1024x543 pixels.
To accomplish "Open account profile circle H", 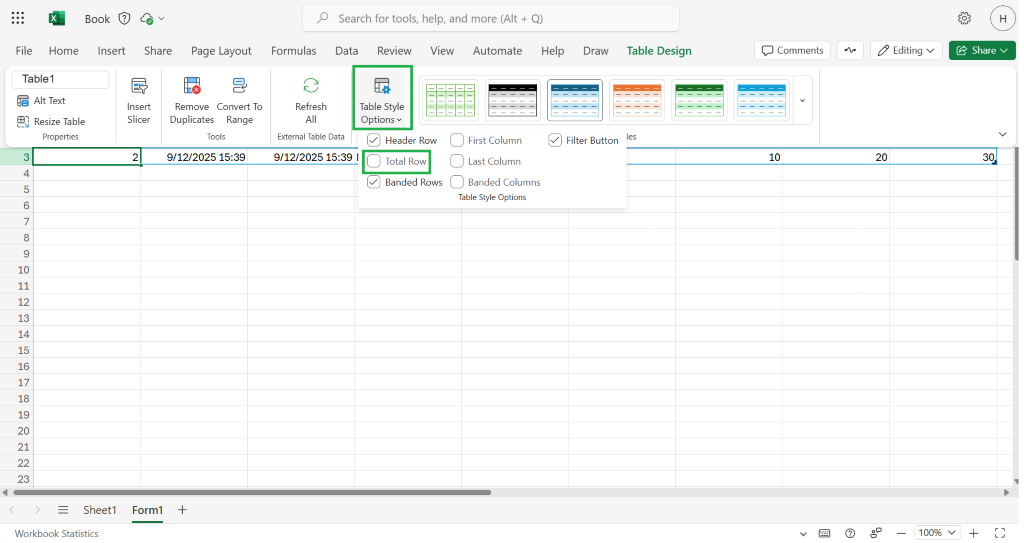I will 1002,18.
